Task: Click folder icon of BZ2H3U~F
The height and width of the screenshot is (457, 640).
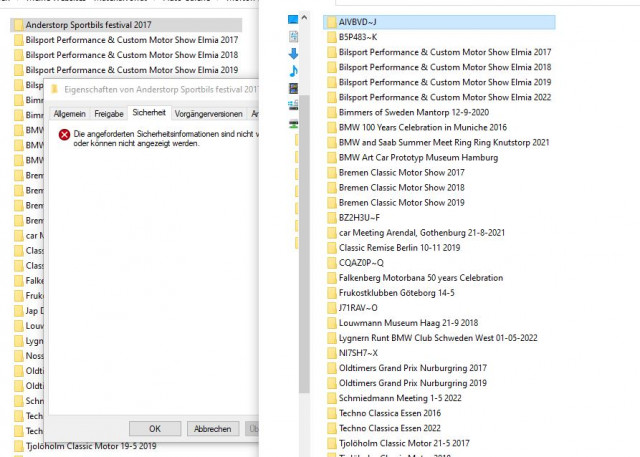Action: click(331, 217)
